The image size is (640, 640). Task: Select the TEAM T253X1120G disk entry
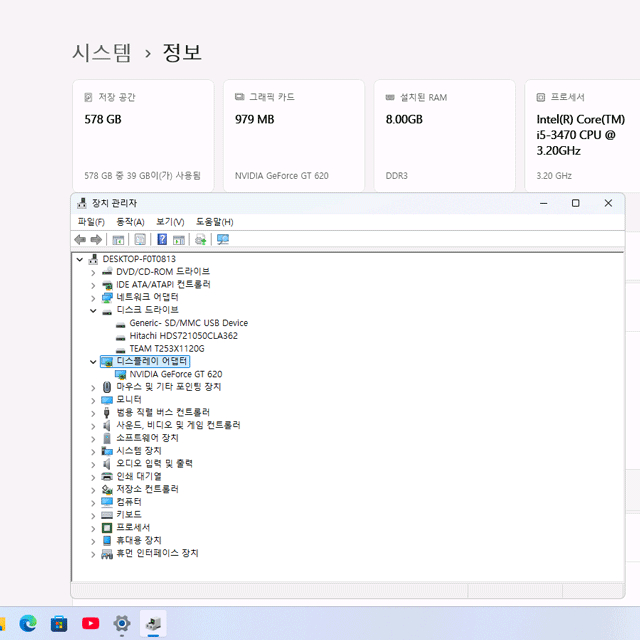(167, 349)
